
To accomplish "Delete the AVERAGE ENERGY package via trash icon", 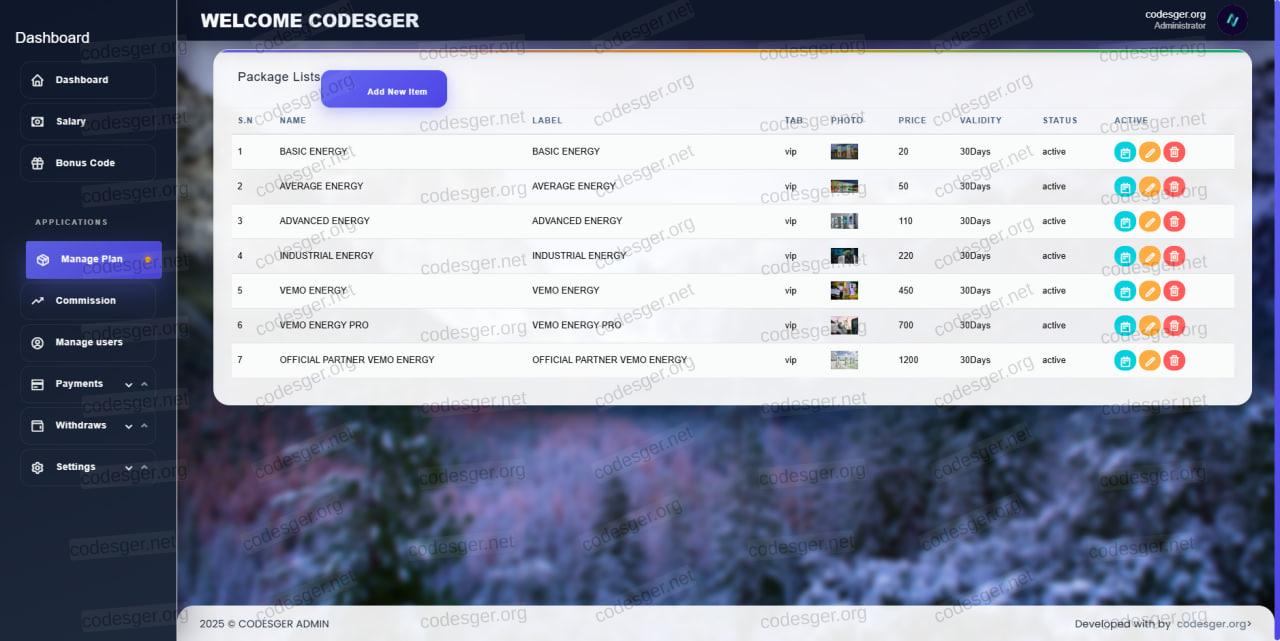I will 1174,187.
